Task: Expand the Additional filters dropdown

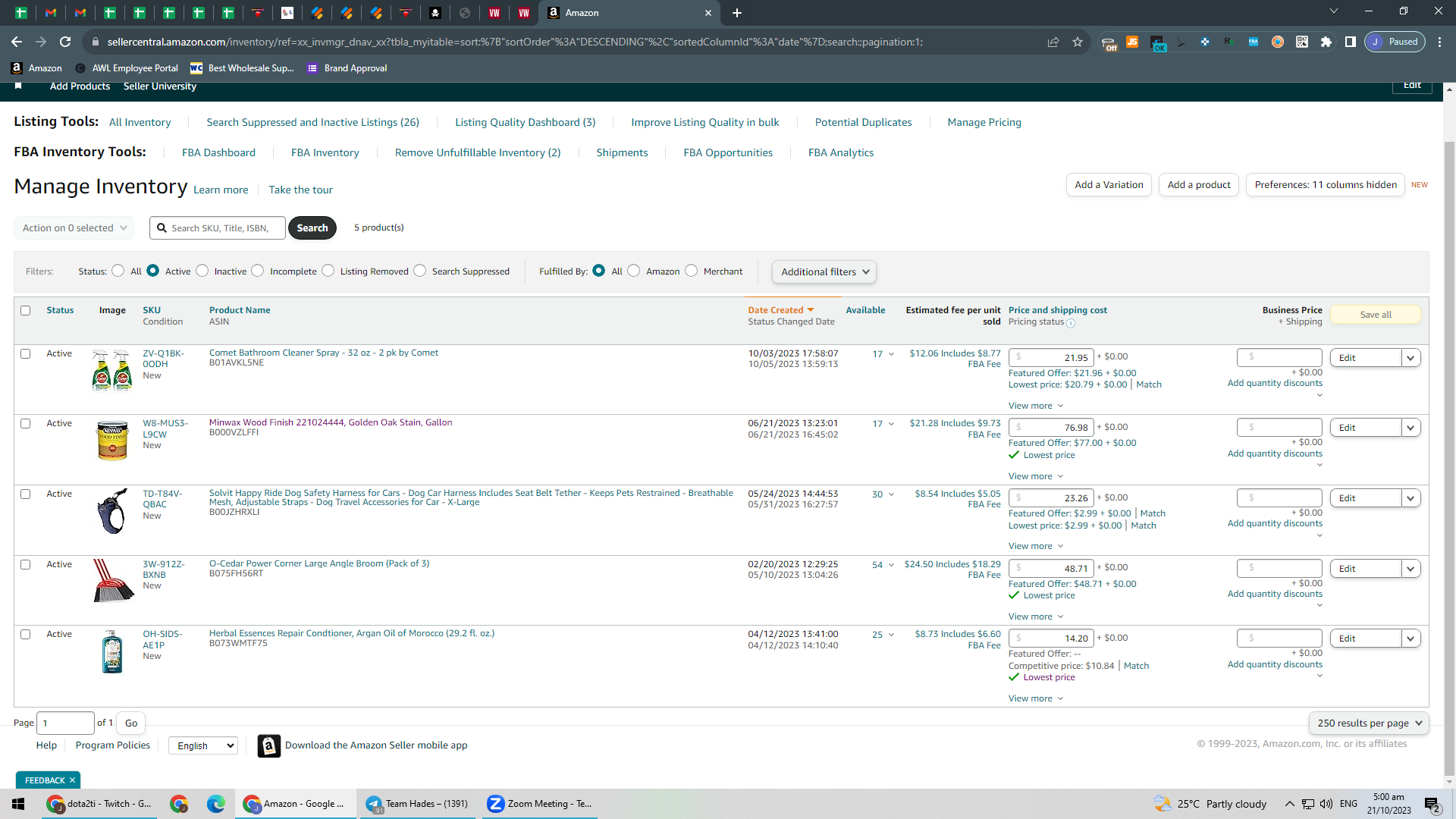Action: (824, 271)
